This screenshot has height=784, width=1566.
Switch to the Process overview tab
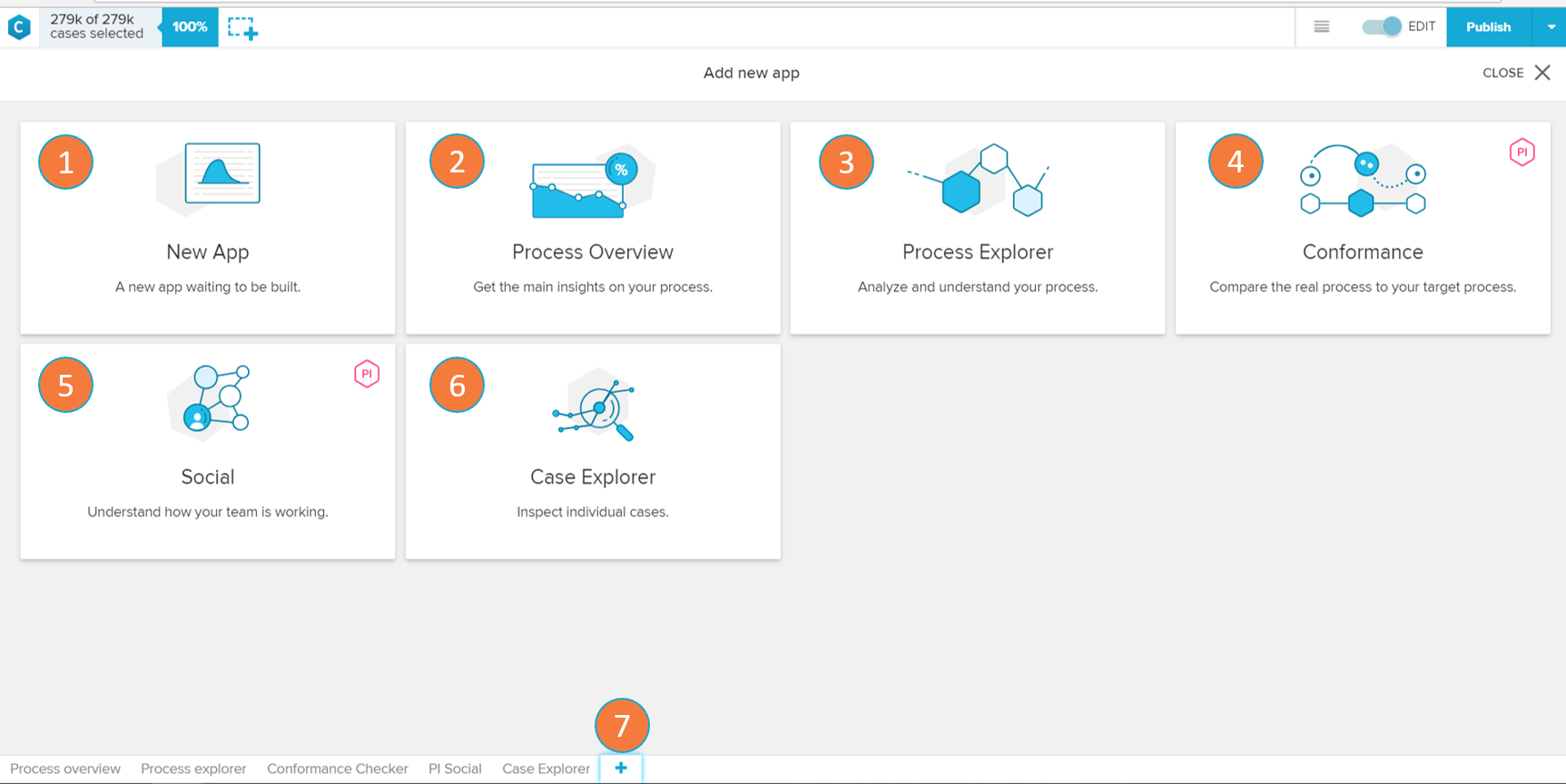click(65, 769)
